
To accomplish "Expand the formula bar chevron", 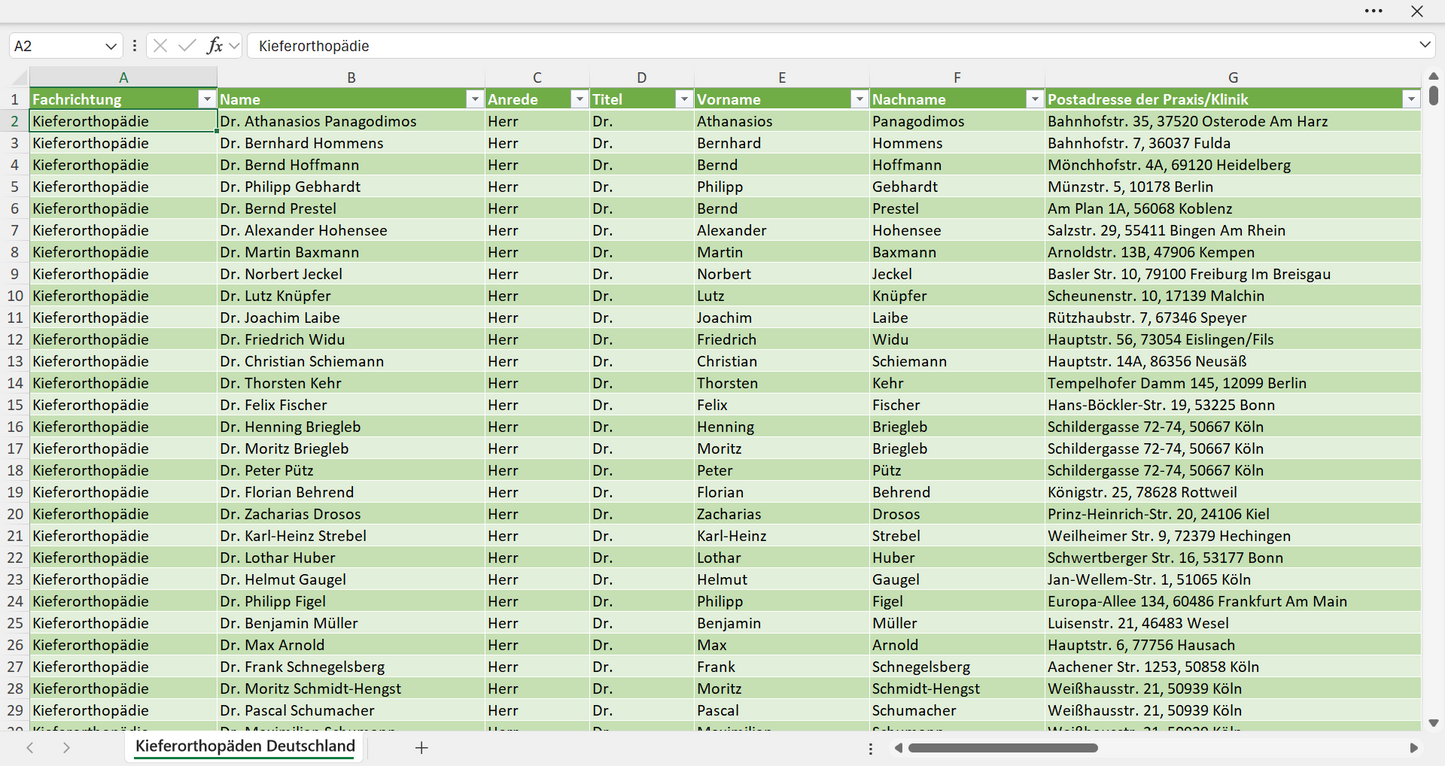I will [1425, 46].
